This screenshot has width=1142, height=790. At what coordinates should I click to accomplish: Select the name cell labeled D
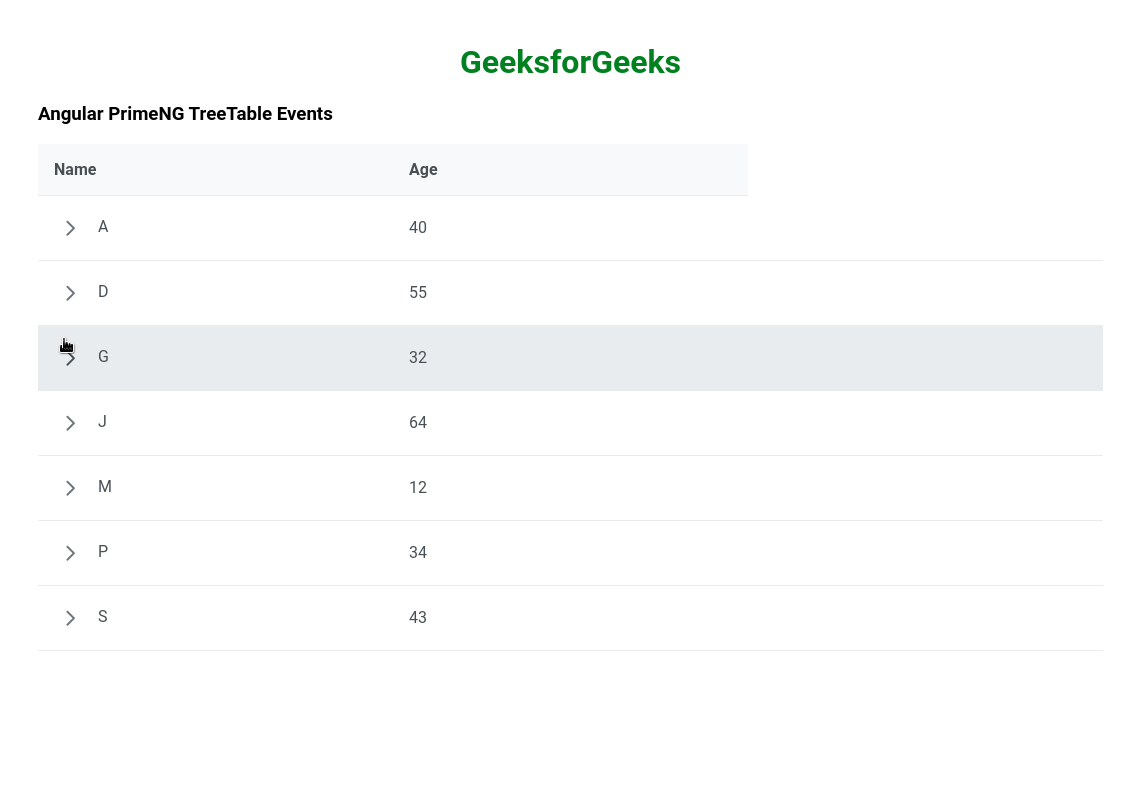(103, 292)
